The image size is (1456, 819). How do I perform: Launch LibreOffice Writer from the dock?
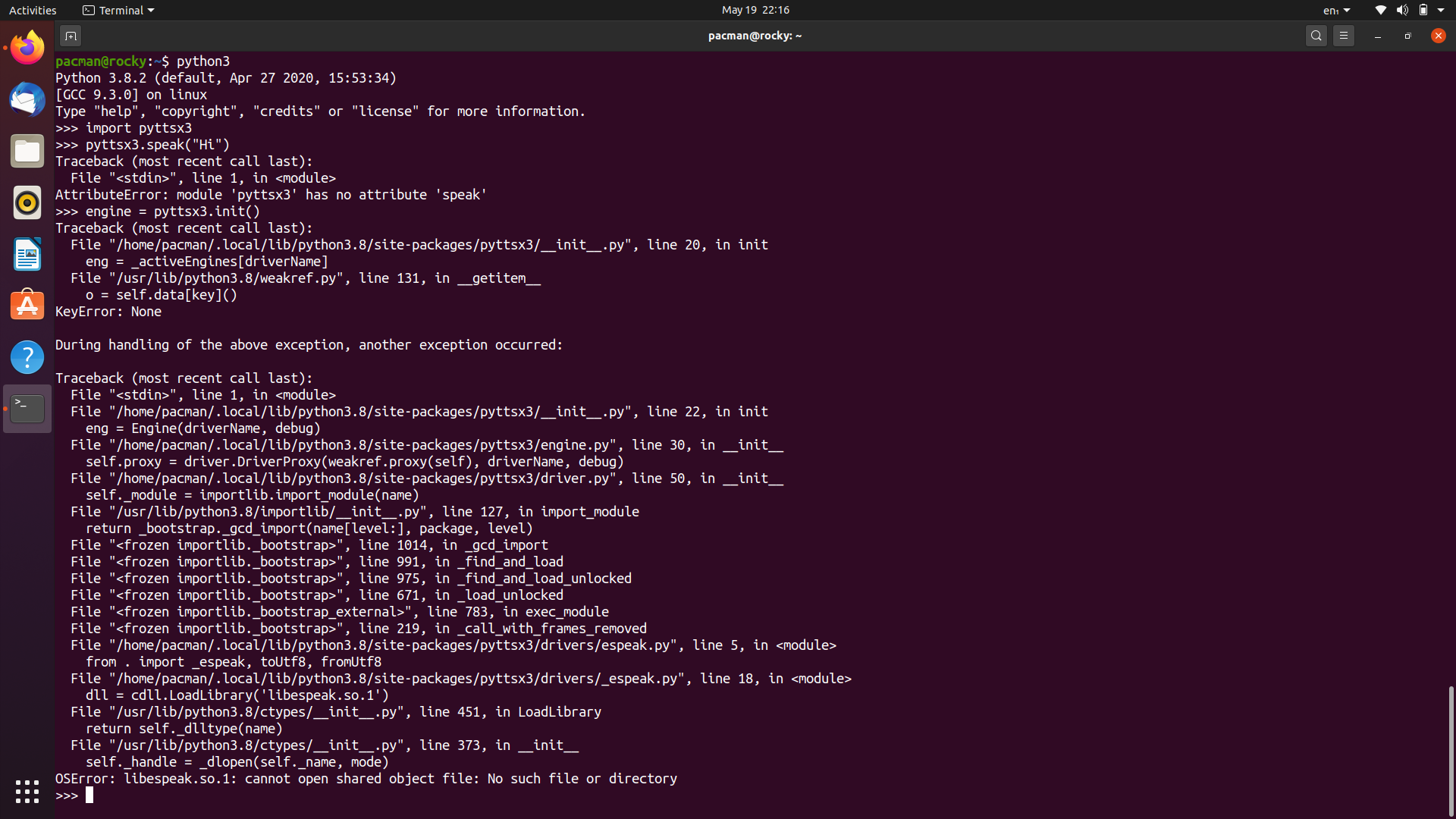click(x=27, y=254)
